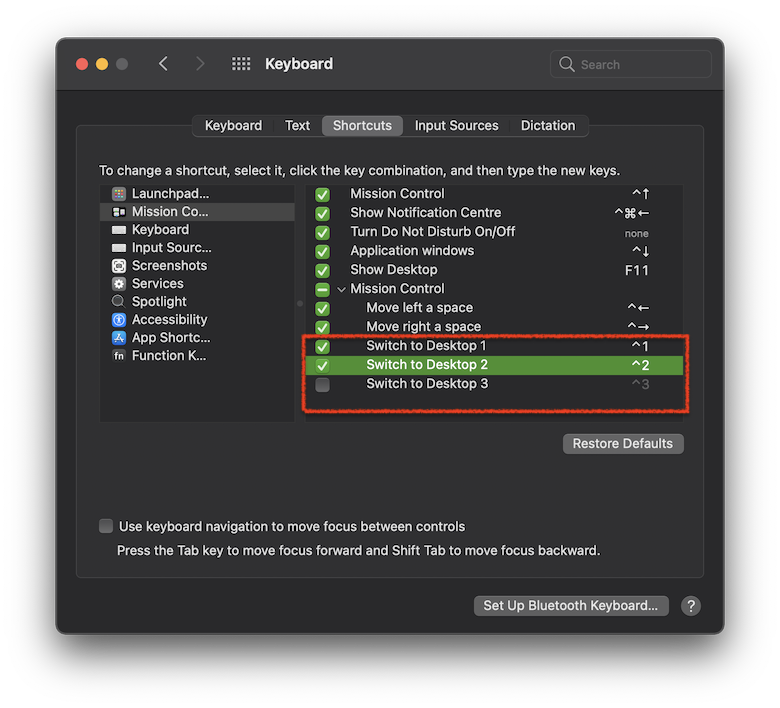Click the Accessibility icon in the list
This screenshot has height=708, width=780.
pos(119,320)
